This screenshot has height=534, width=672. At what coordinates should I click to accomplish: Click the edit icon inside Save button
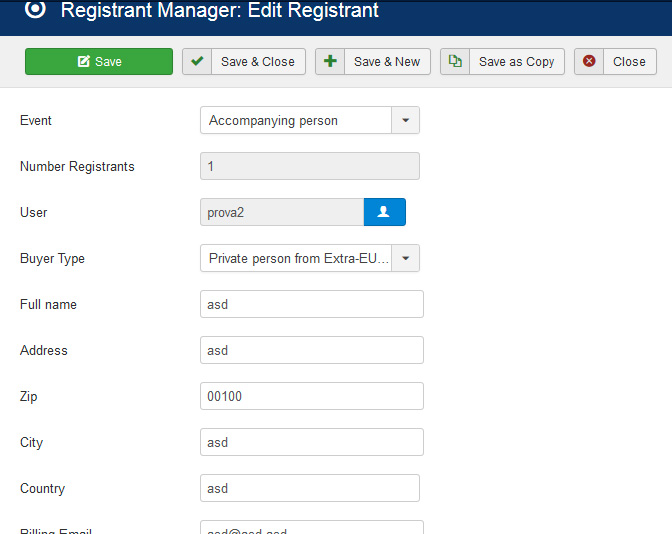[84, 62]
